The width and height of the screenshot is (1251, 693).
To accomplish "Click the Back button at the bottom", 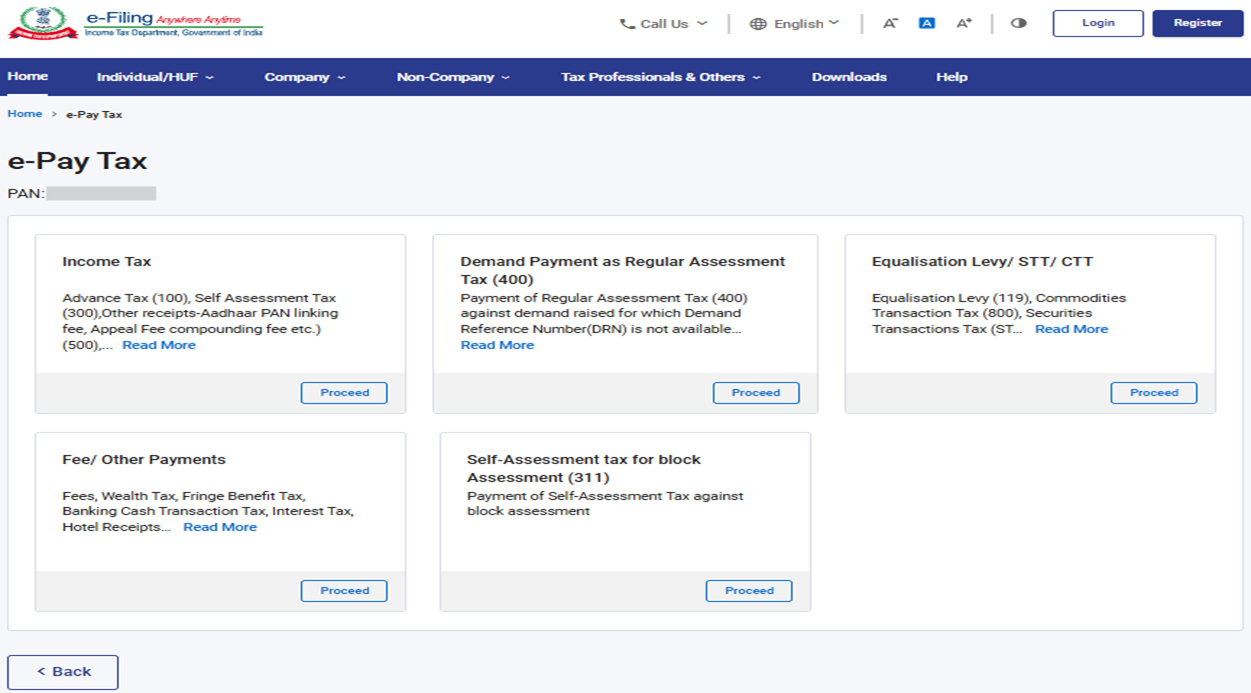I will [x=63, y=672].
